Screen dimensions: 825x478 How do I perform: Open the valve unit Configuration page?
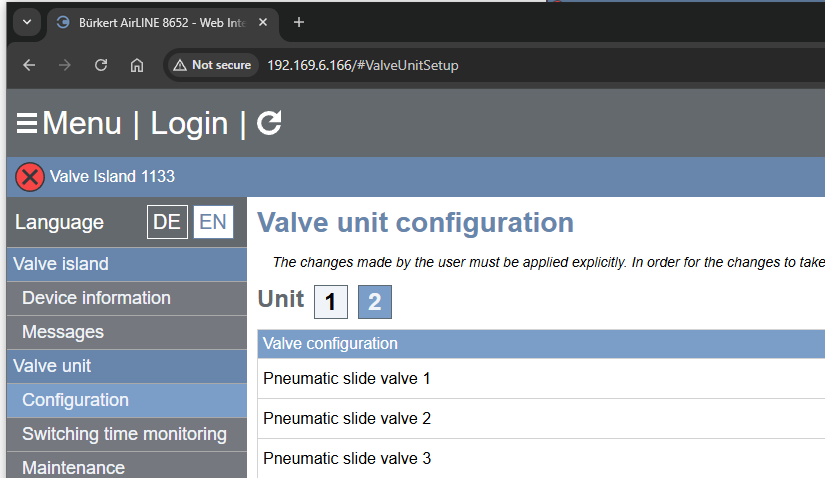tap(127, 400)
